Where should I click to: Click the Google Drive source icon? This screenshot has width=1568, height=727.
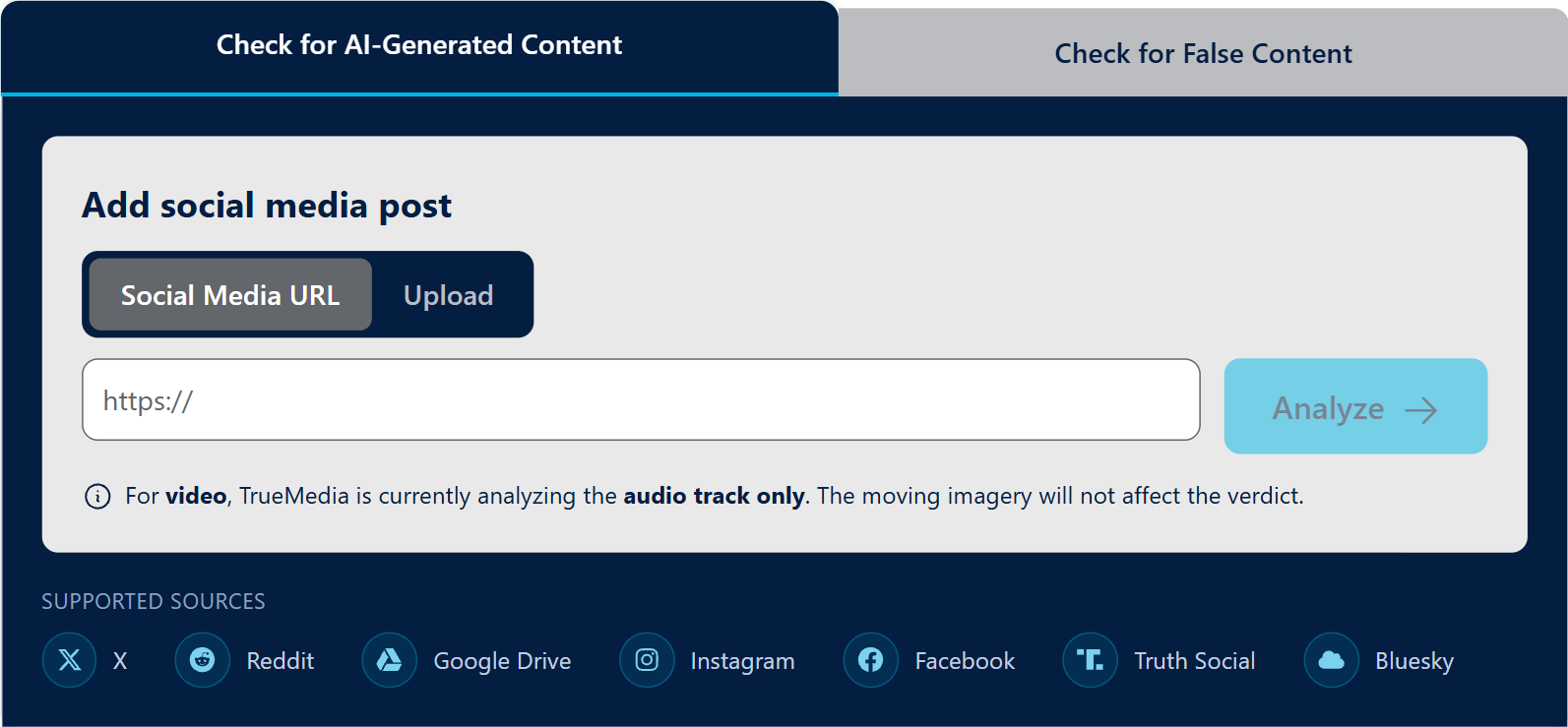pyautogui.click(x=389, y=660)
